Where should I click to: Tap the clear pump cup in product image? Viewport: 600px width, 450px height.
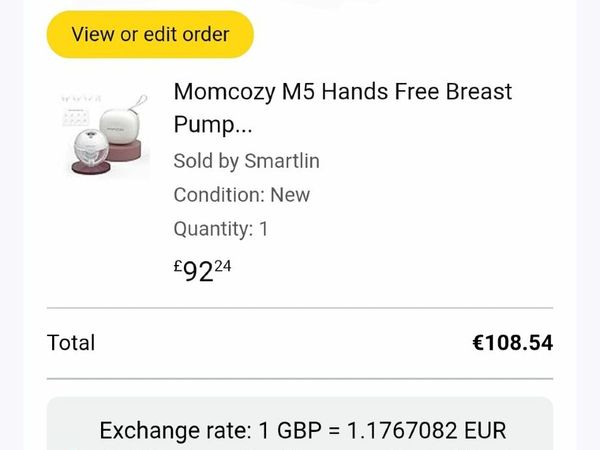pyautogui.click(x=91, y=148)
